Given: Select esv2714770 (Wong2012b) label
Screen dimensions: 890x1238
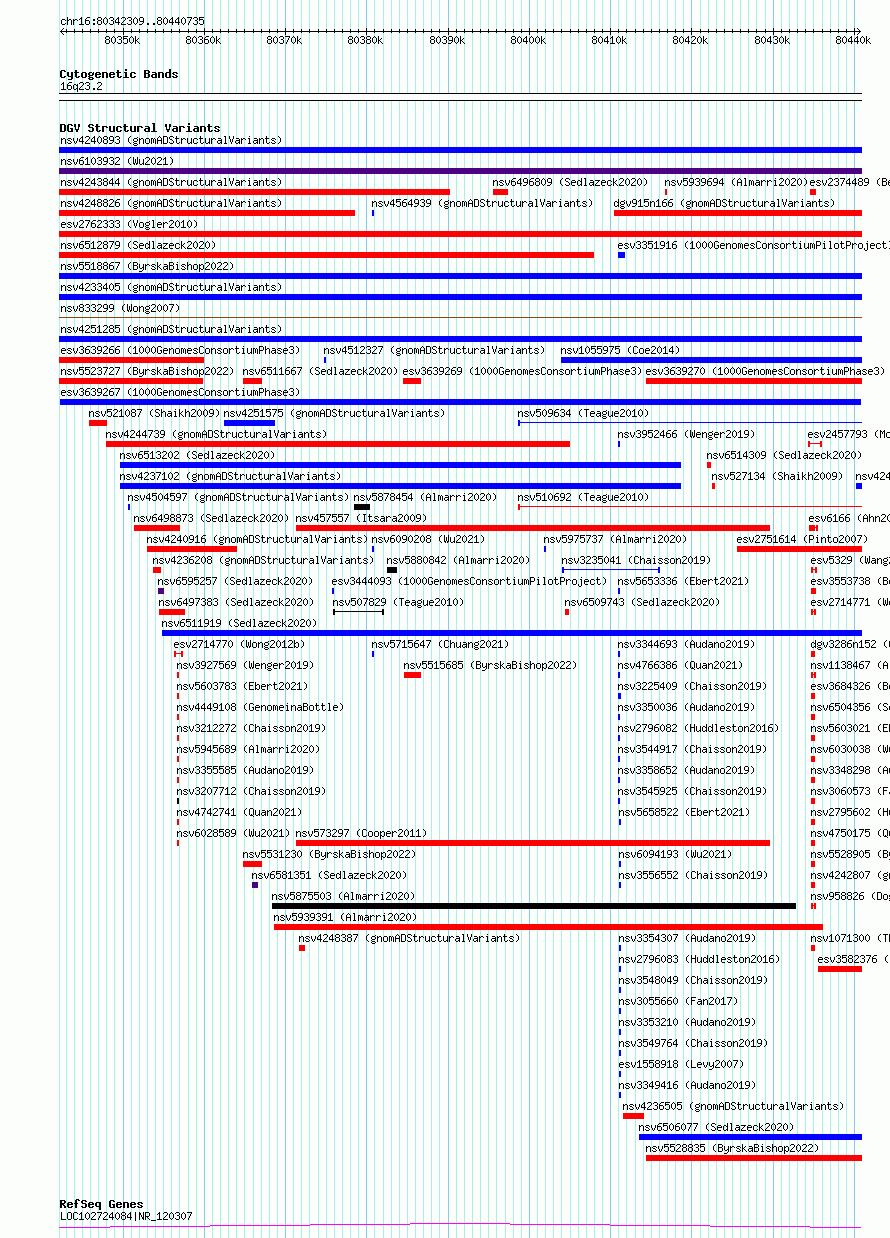Looking at the screenshot, I should [239, 644].
